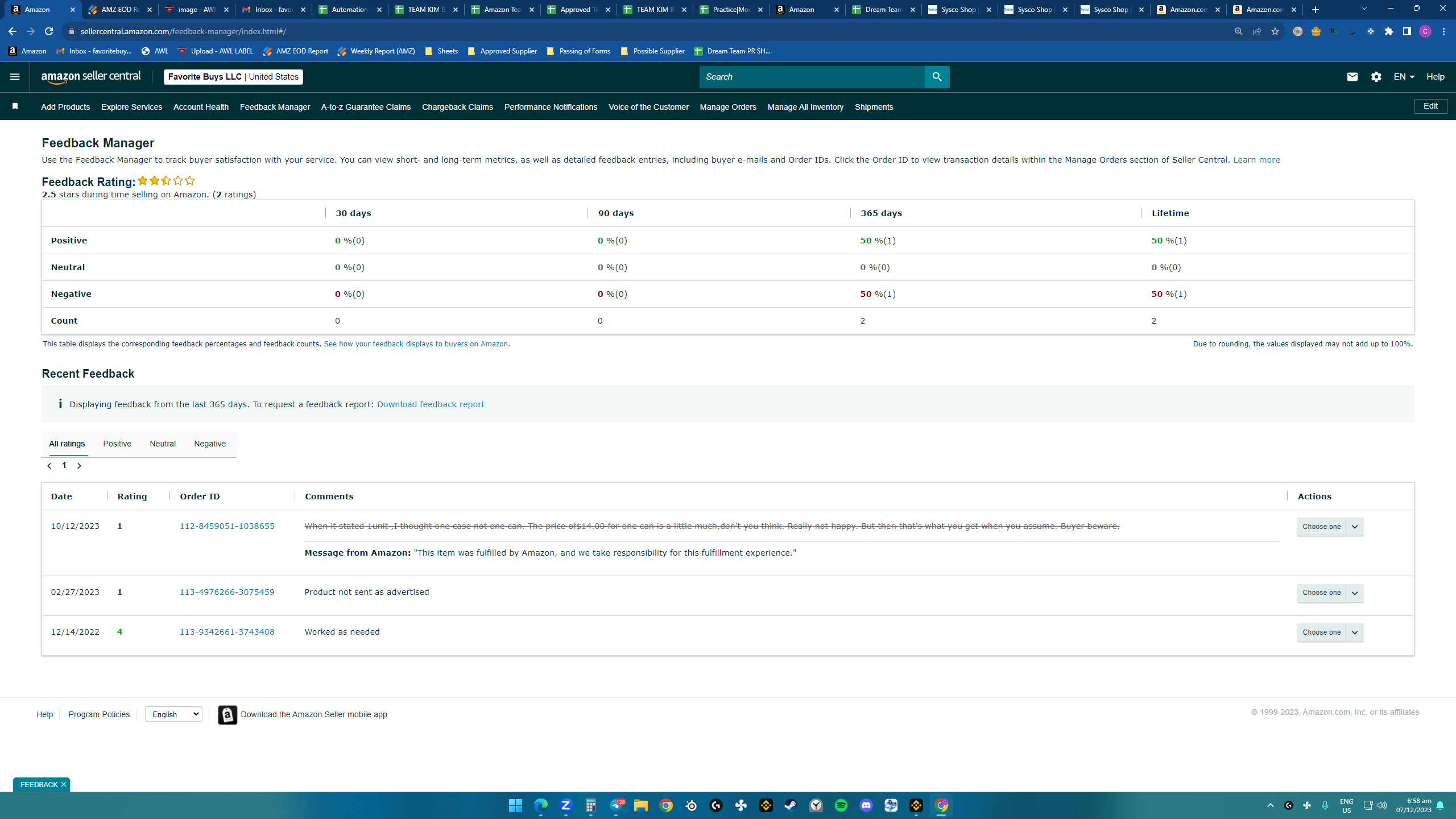The width and height of the screenshot is (1456, 819).
Task: Click See how your feedback displays link
Action: click(416, 344)
